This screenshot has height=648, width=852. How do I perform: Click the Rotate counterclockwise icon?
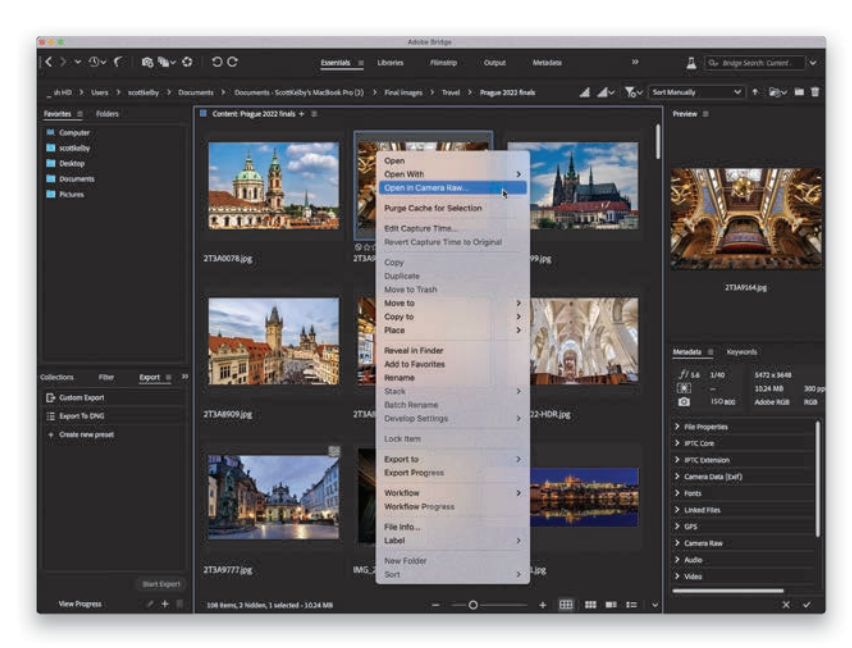click(217, 62)
